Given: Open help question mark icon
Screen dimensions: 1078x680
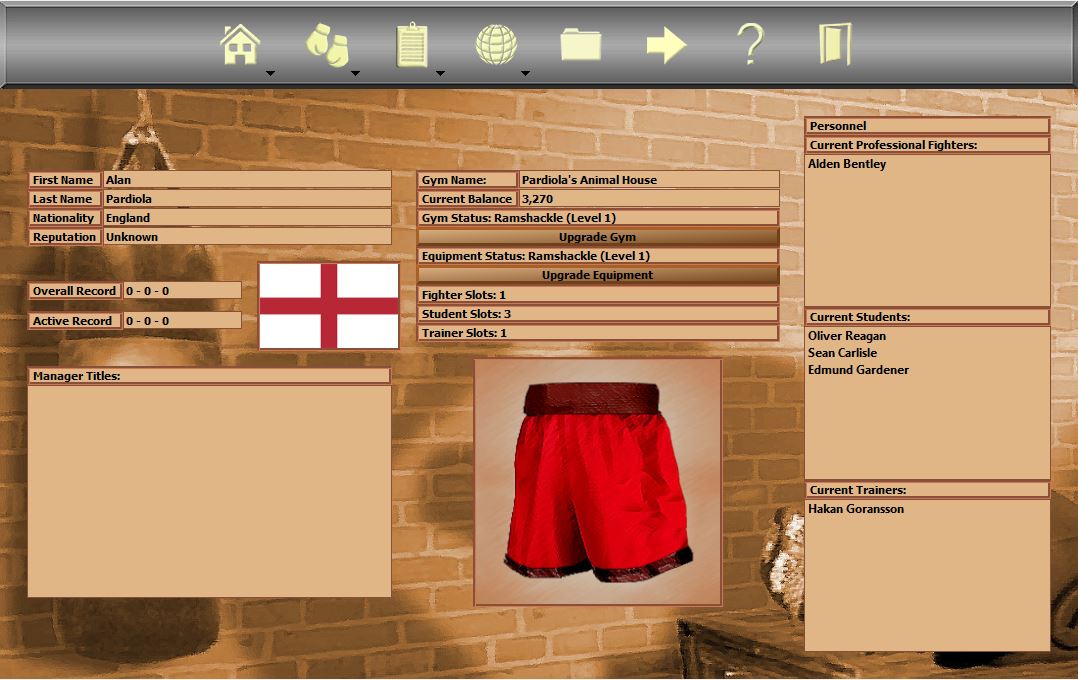Looking at the screenshot, I should tap(750, 44).
